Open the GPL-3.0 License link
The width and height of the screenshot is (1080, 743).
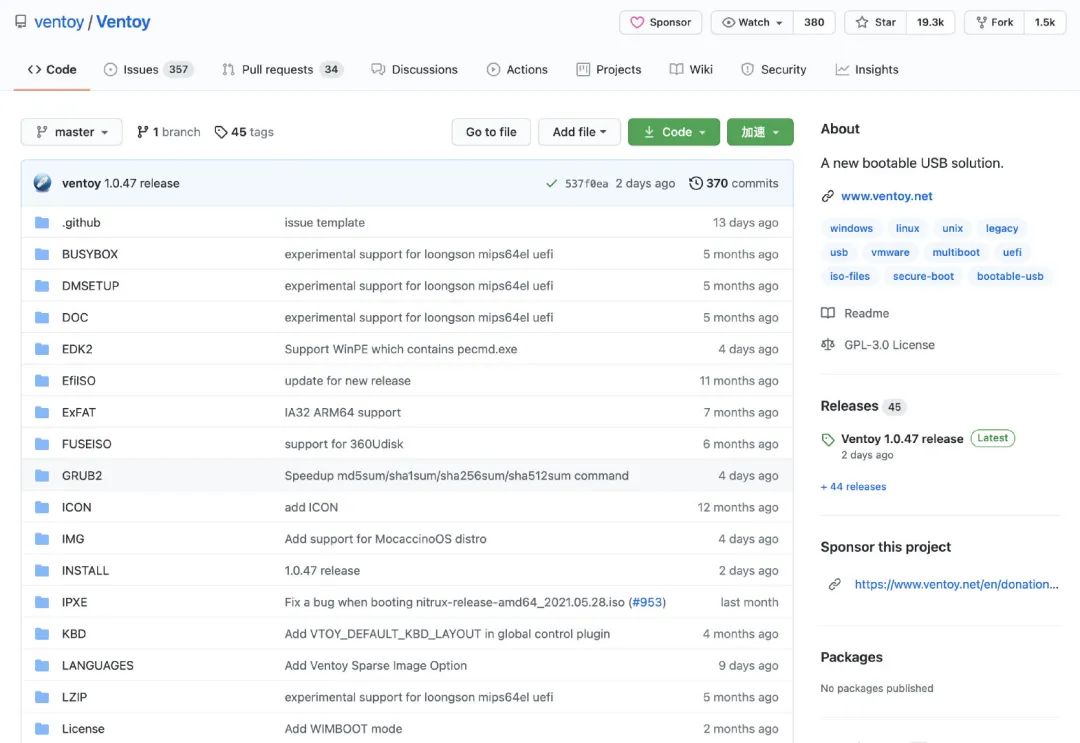click(x=889, y=345)
